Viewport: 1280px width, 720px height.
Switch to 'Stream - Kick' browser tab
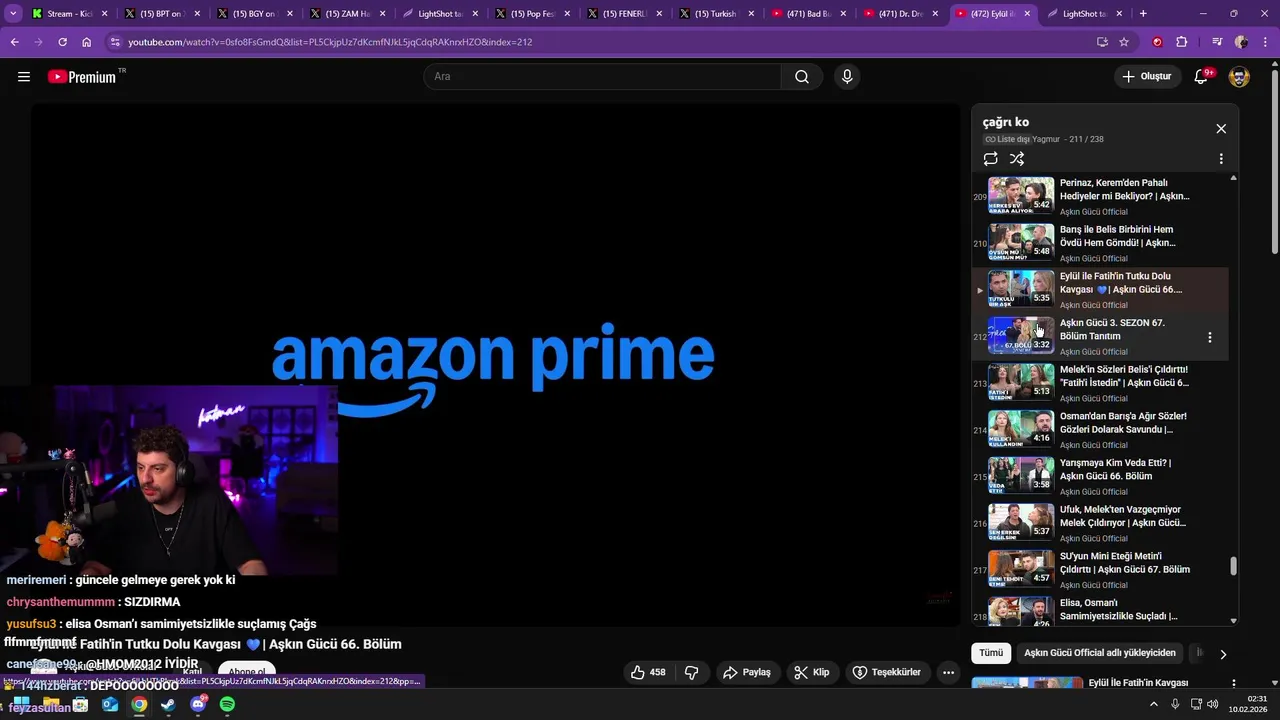click(70, 14)
